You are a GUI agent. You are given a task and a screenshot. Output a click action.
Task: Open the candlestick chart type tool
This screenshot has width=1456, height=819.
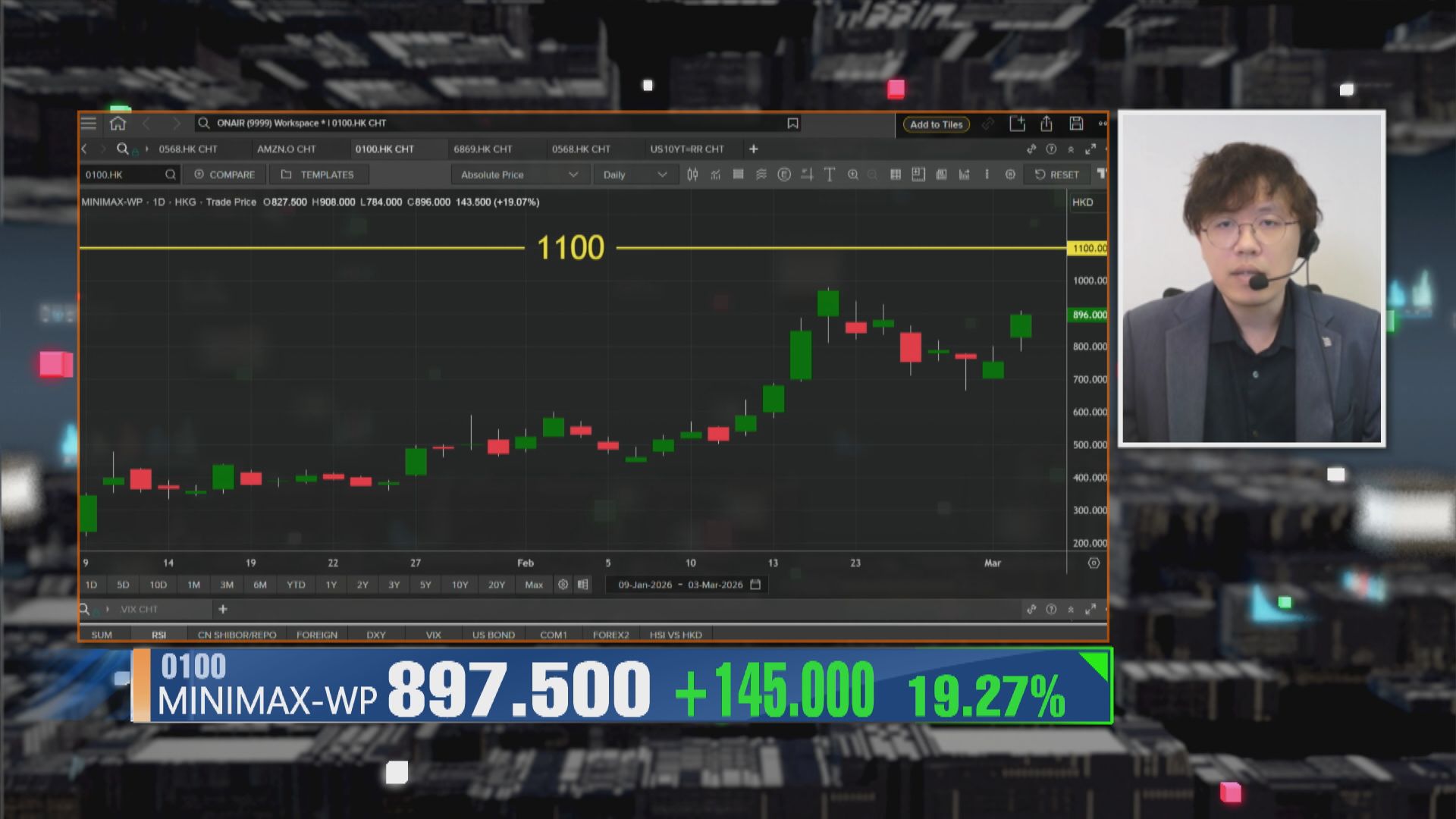[692, 174]
